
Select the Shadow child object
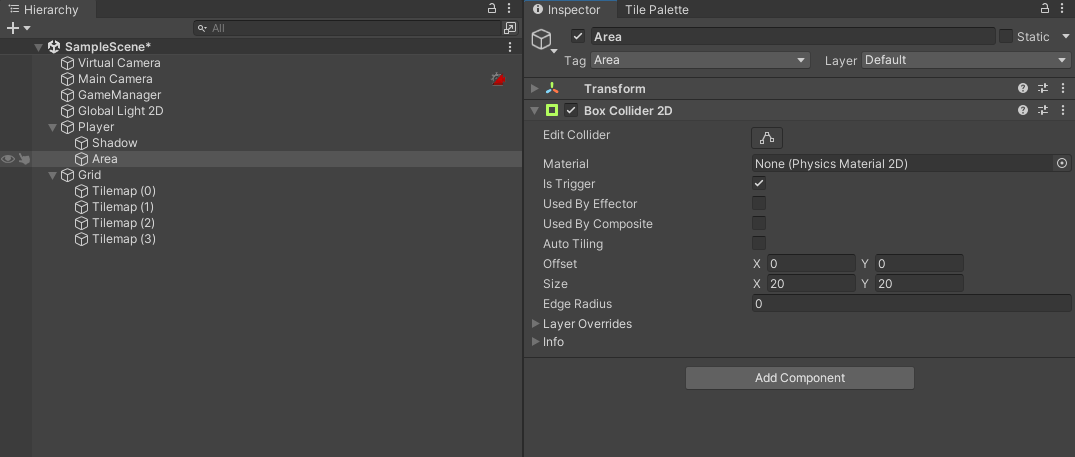coord(114,143)
